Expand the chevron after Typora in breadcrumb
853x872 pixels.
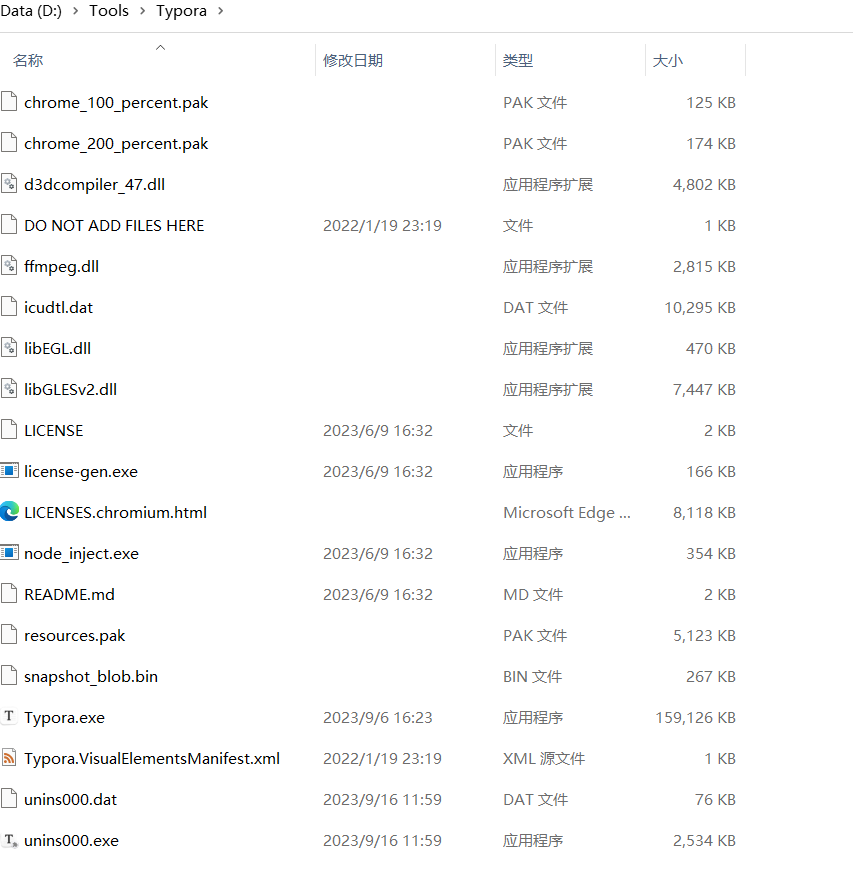click(x=220, y=11)
